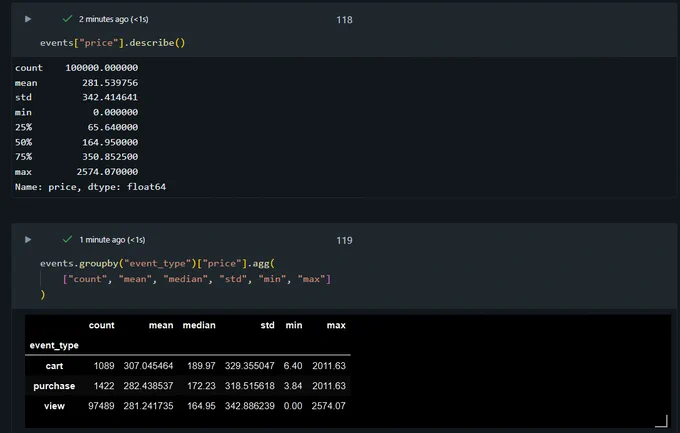Click the 'max' column header in table
This screenshot has width=680, height=433.
(x=336, y=325)
